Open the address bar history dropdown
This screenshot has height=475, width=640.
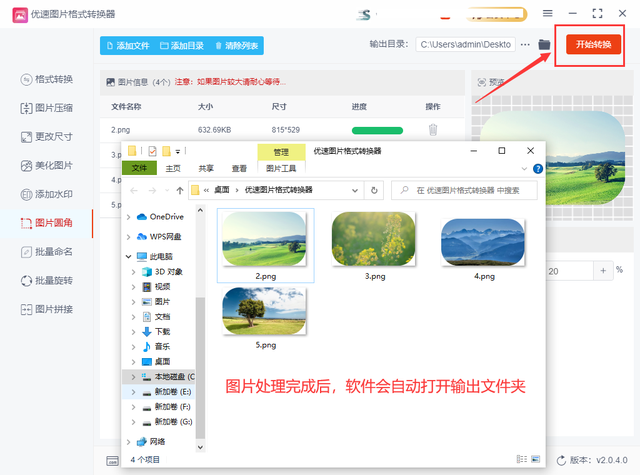(355, 191)
